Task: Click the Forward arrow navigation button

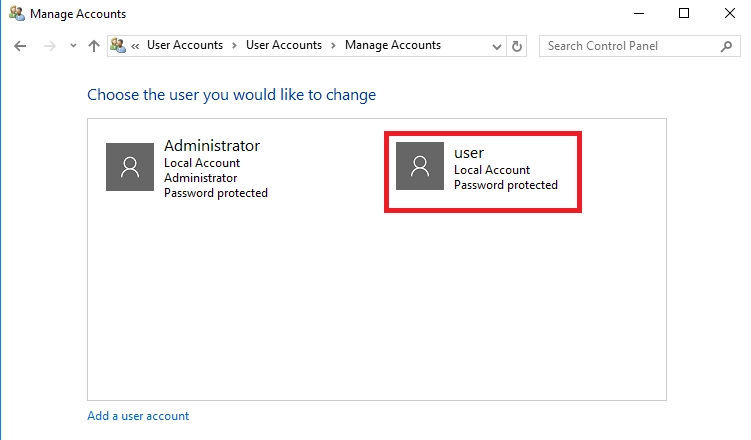Action: [50, 46]
